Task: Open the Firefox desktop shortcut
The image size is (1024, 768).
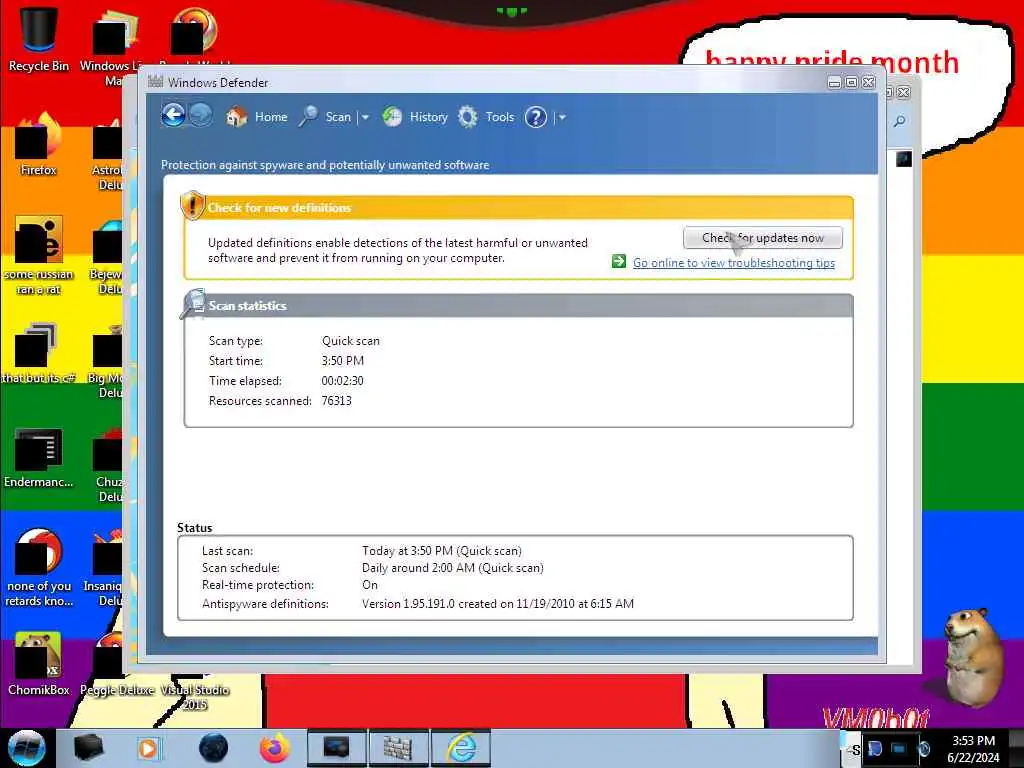Action: 39,144
